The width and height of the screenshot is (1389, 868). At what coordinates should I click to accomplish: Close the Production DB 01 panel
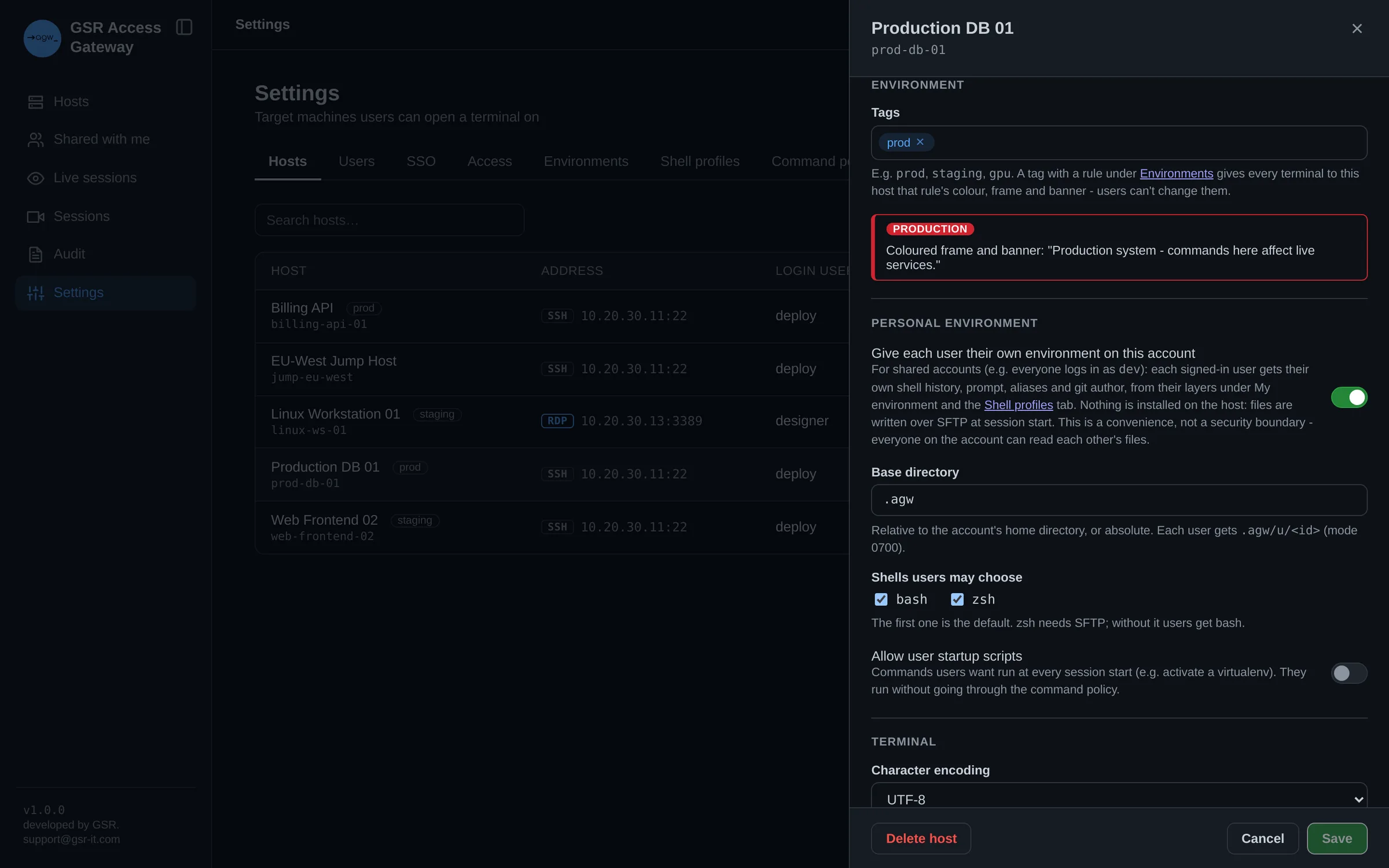coord(1357,28)
